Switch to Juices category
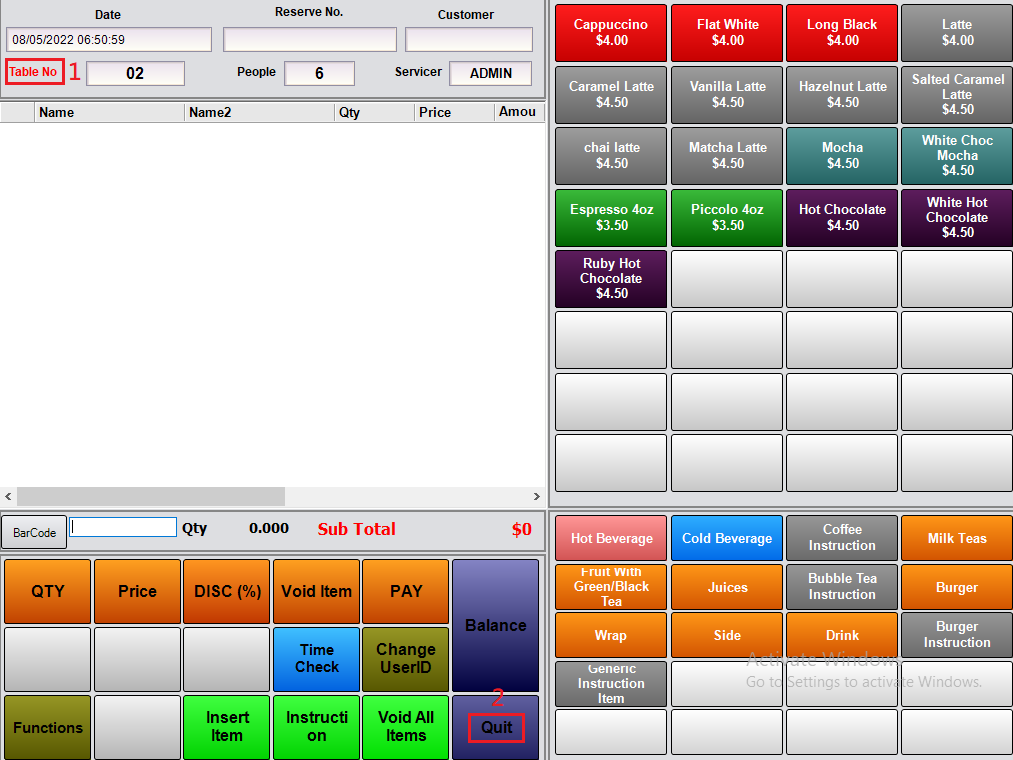Viewport: 1013px width, 760px height. 727,587
